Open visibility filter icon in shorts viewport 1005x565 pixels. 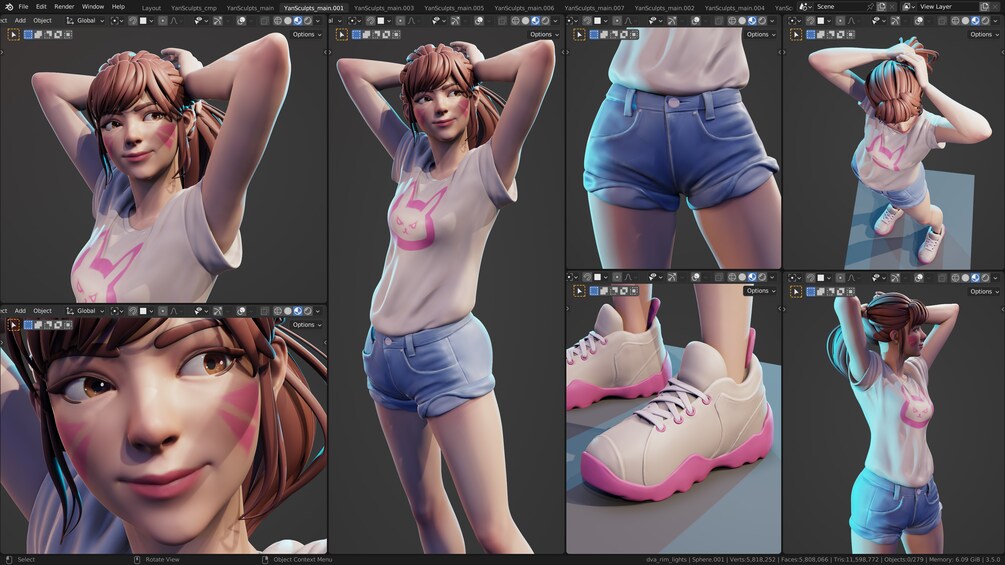coord(654,20)
